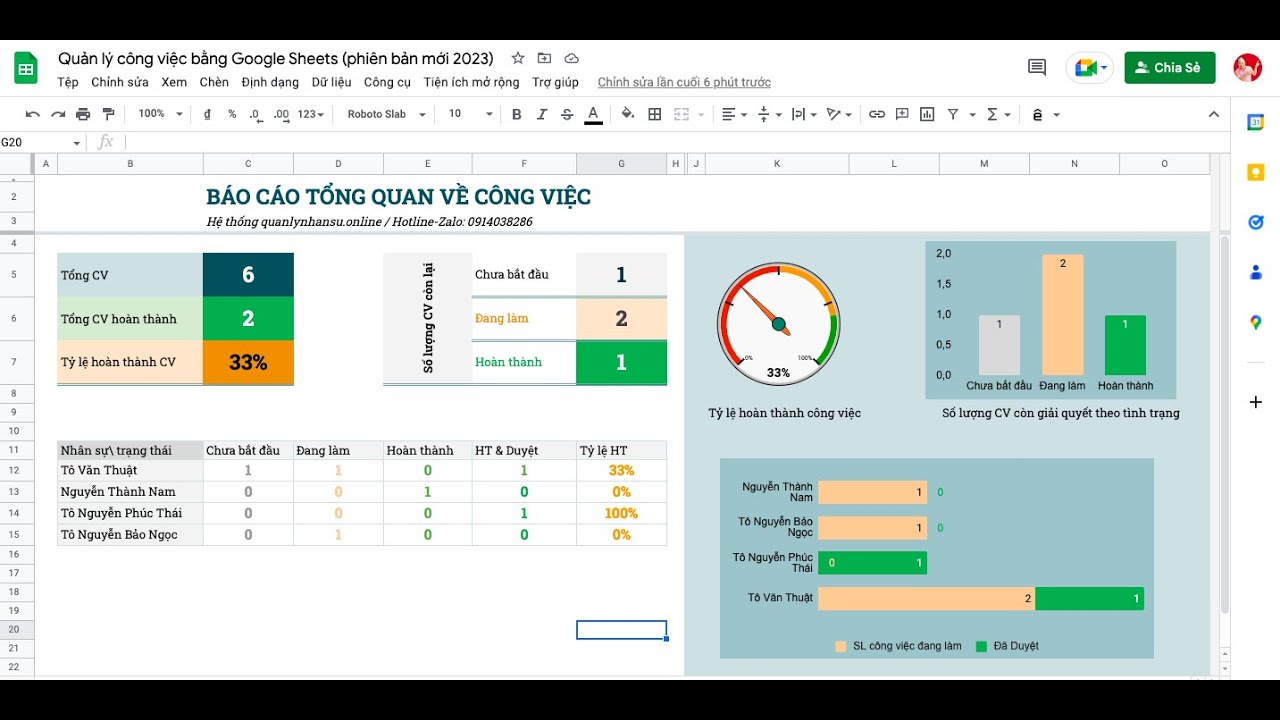Open the Chỉnh sửa menu
The image size is (1280, 720).
tap(120, 82)
